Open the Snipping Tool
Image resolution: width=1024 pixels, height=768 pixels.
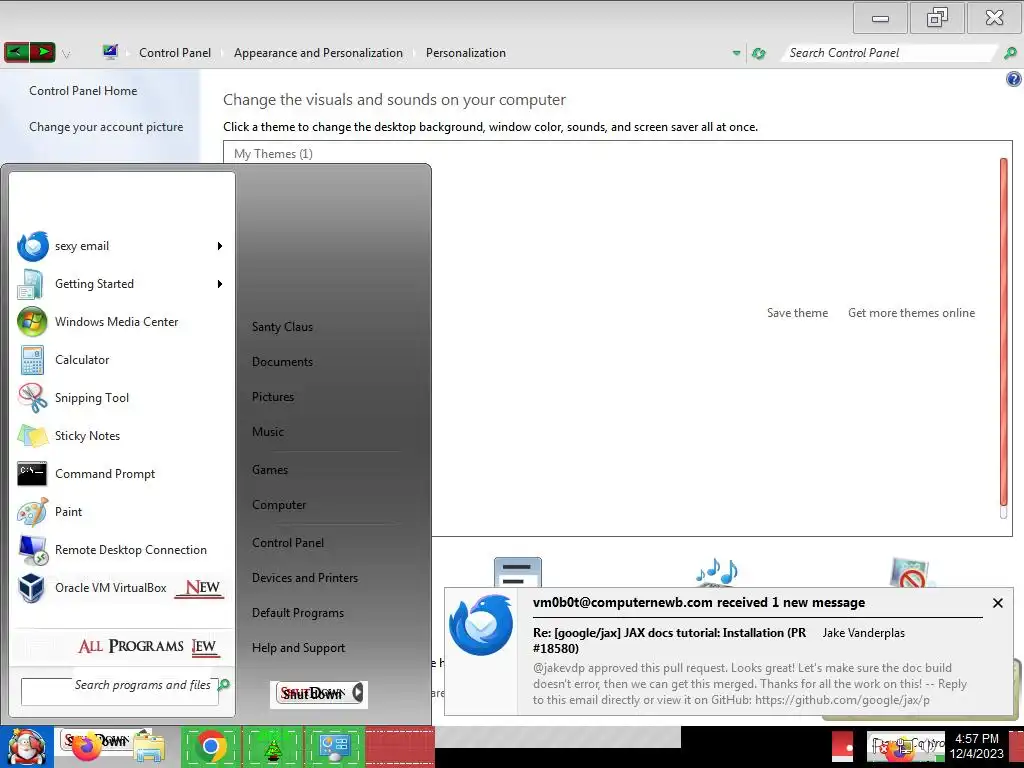click(121, 398)
